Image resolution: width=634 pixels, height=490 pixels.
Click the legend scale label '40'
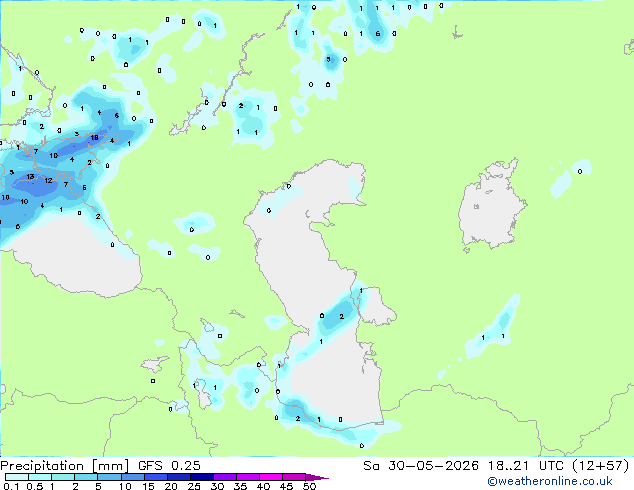coord(263,486)
